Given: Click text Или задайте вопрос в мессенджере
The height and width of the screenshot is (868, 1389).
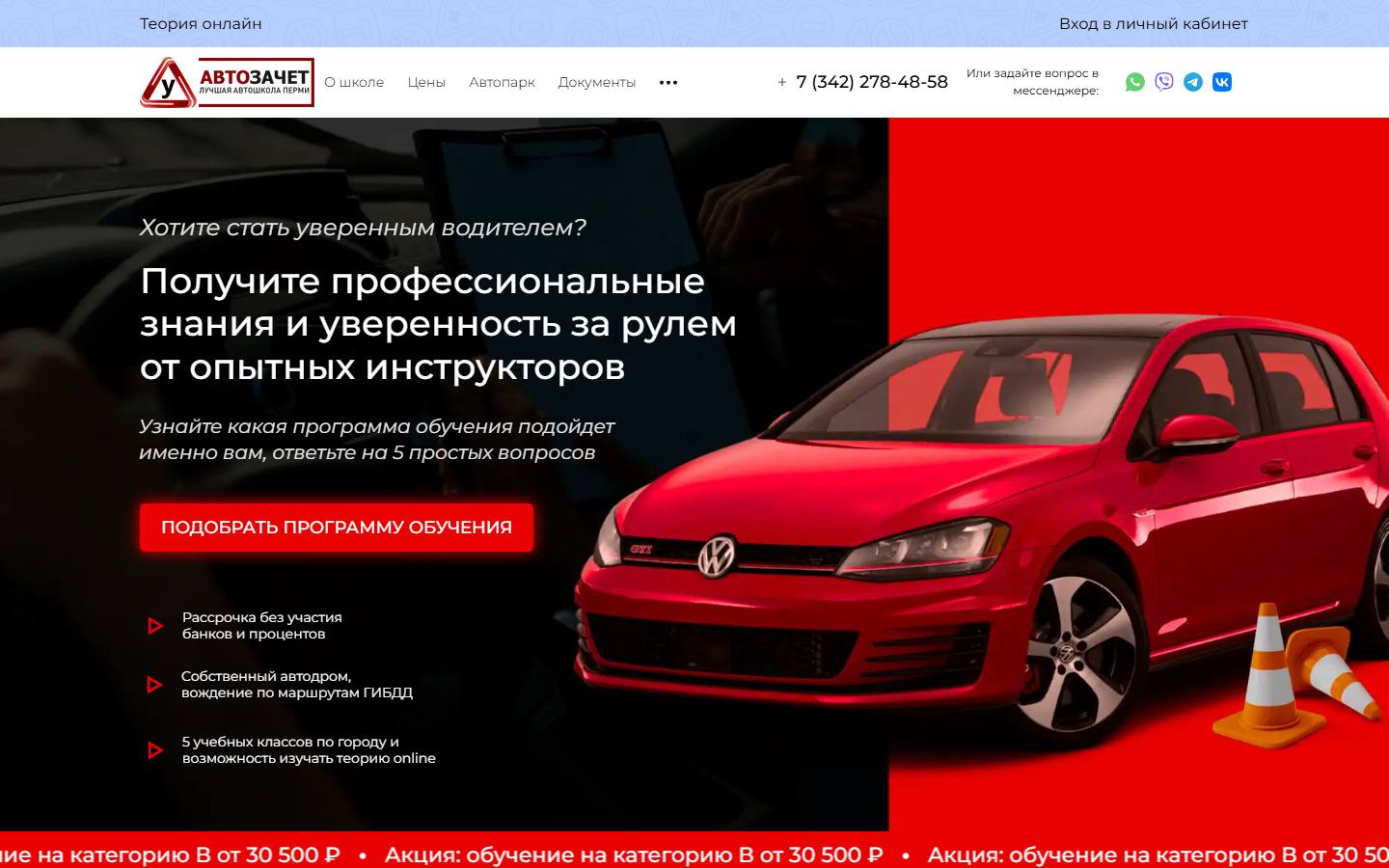Looking at the screenshot, I should (x=1033, y=82).
